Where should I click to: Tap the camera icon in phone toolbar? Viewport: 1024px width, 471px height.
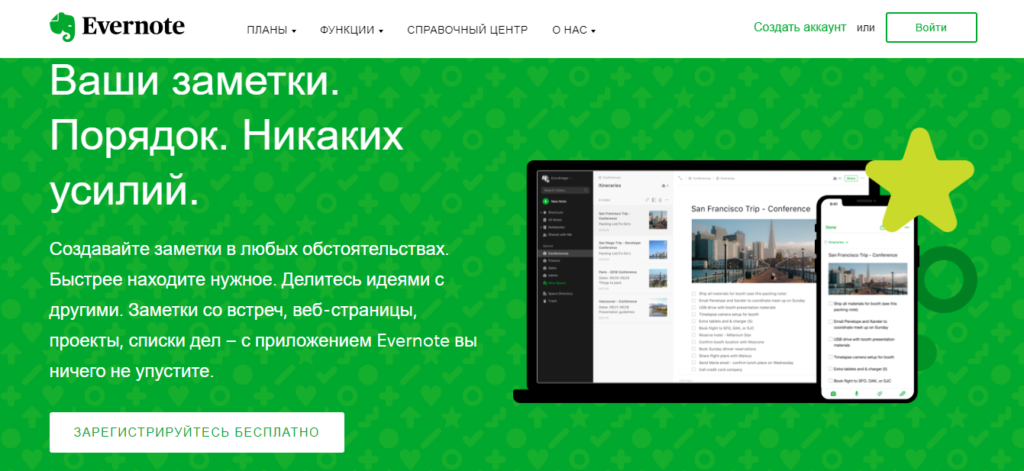pos(833,393)
